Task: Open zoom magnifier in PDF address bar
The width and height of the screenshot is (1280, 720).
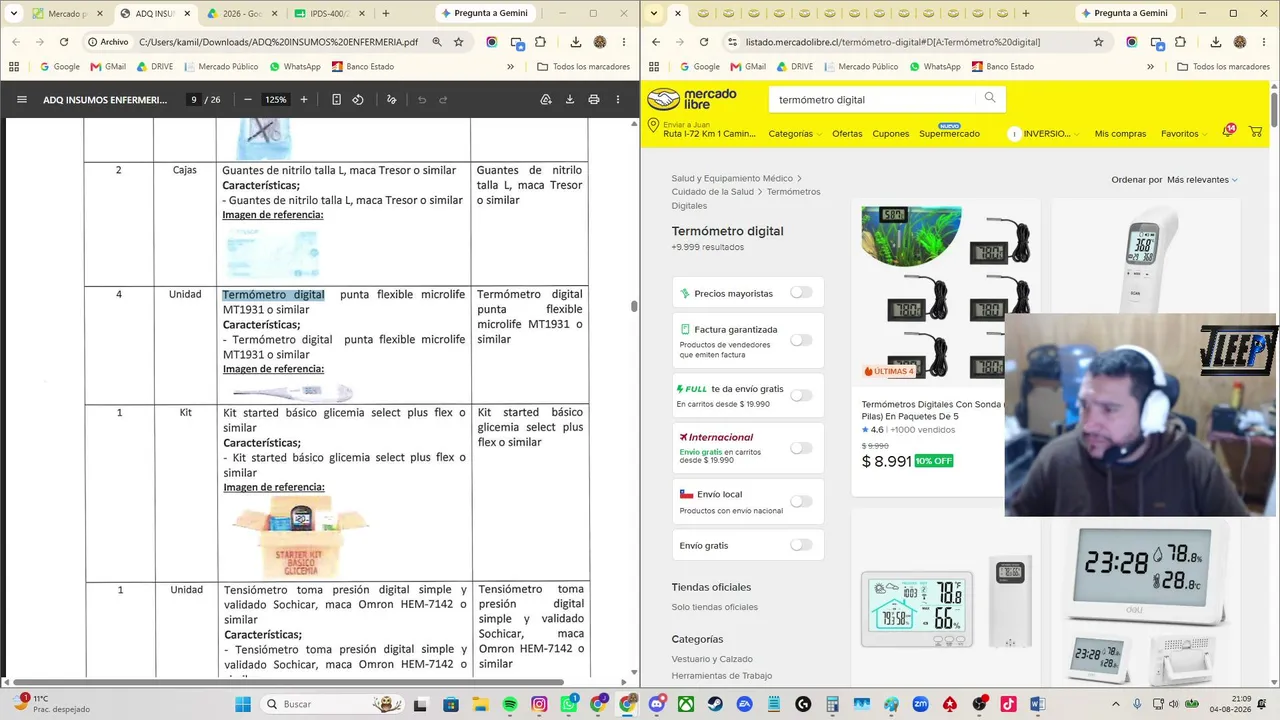Action: [x=437, y=42]
